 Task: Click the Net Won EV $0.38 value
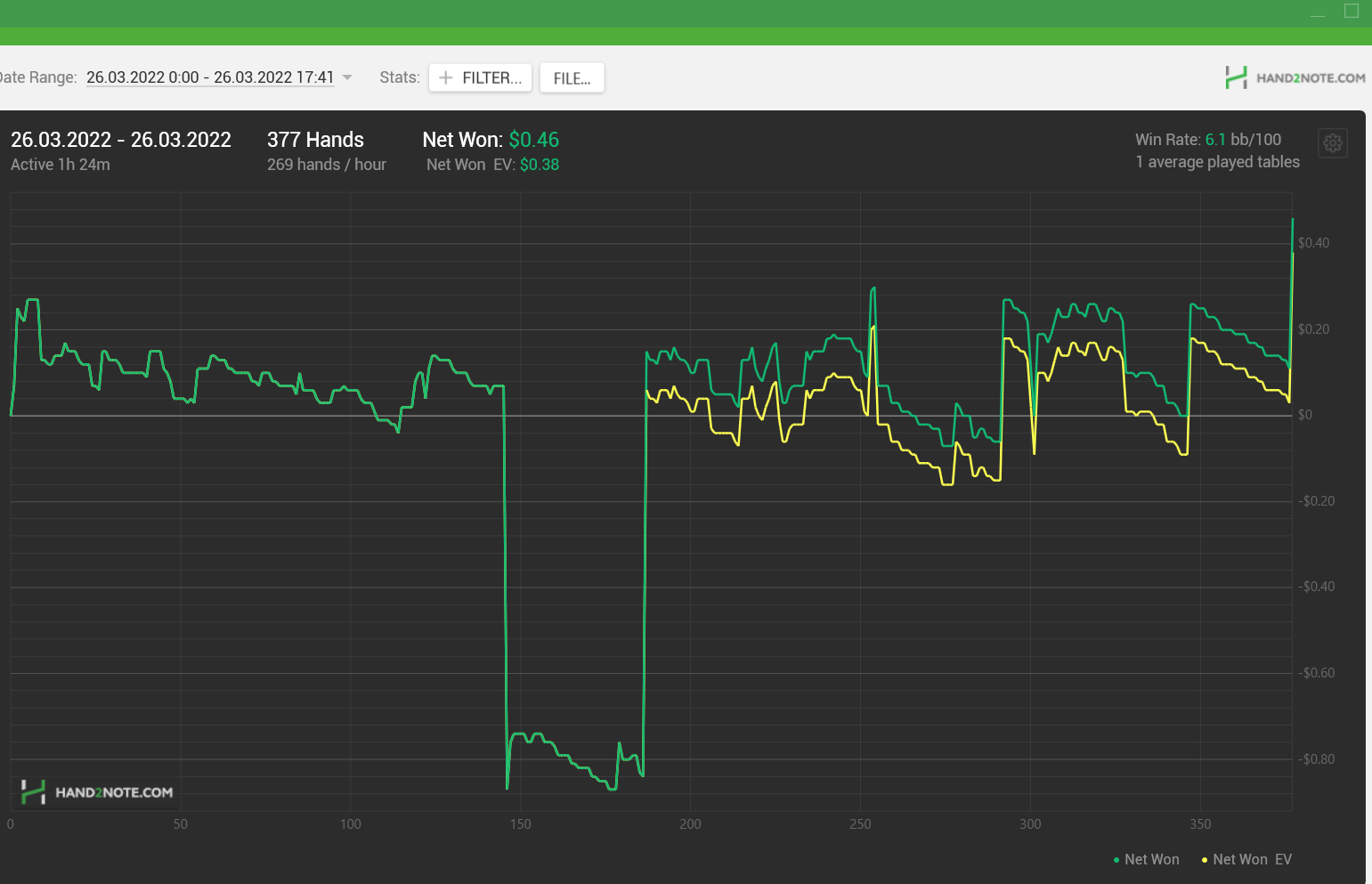click(x=540, y=165)
